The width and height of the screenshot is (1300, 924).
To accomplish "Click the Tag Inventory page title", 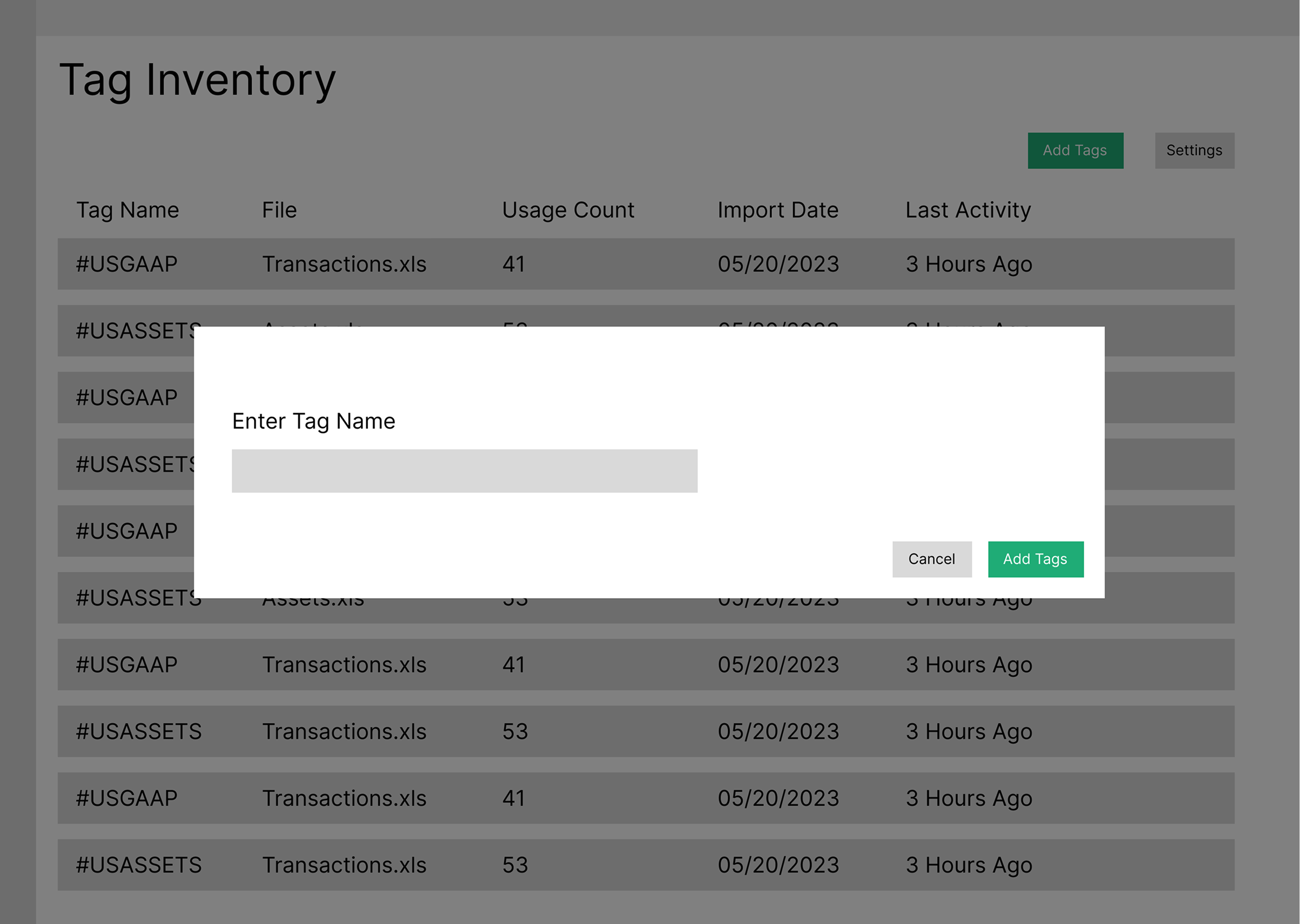I will (x=197, y=80).
